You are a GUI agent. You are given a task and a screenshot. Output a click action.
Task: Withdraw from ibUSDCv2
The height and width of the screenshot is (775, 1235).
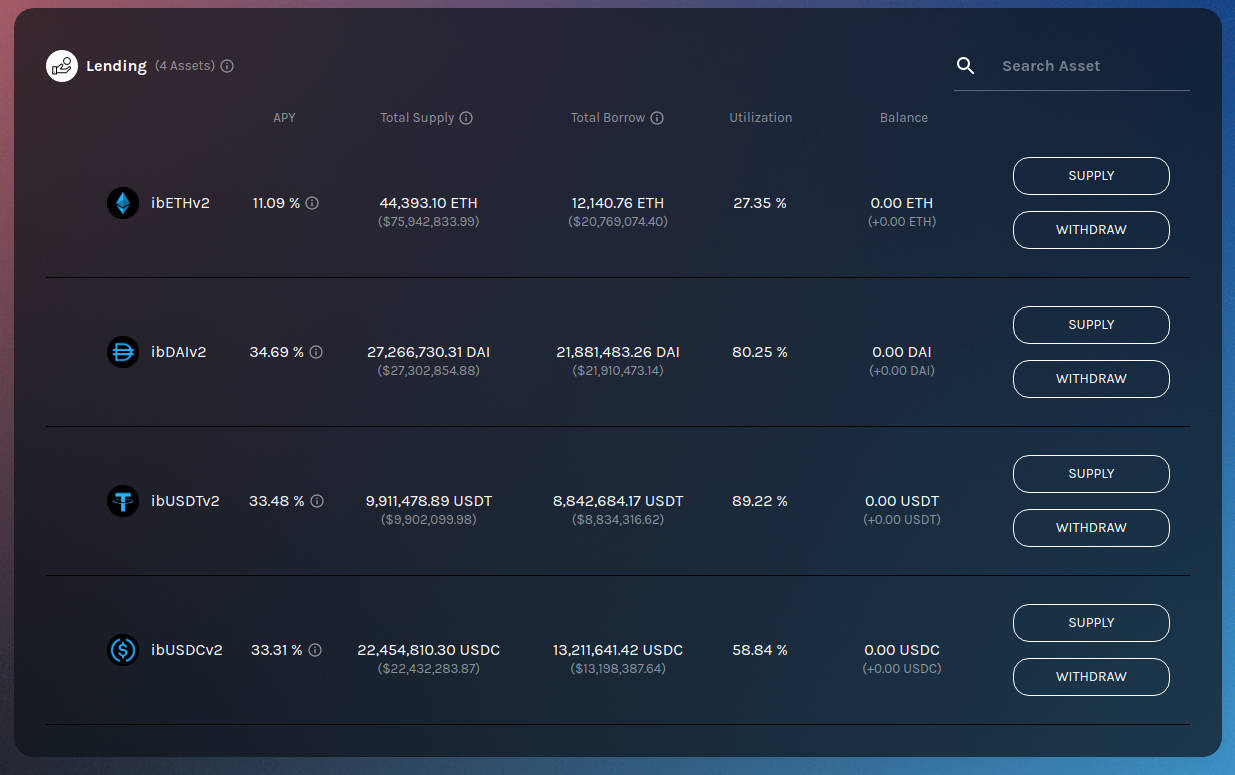[x=1091, y=677]
